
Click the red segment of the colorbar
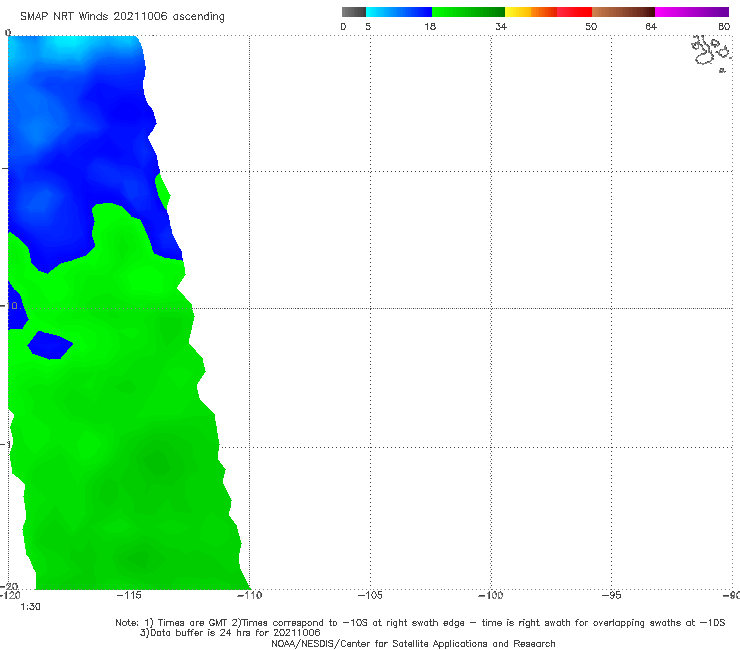click(x=574, y=12)
